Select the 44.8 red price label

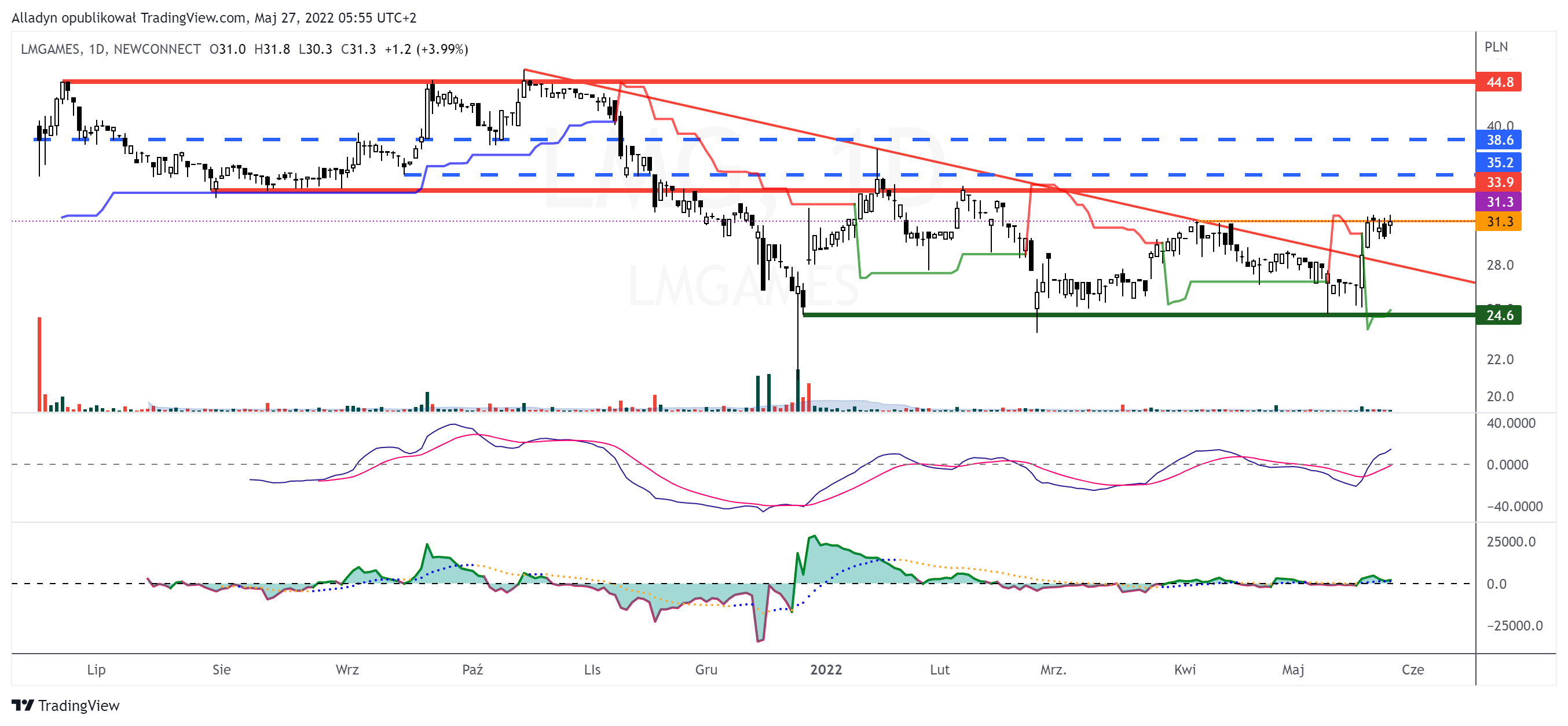(x=1499, y=82)
